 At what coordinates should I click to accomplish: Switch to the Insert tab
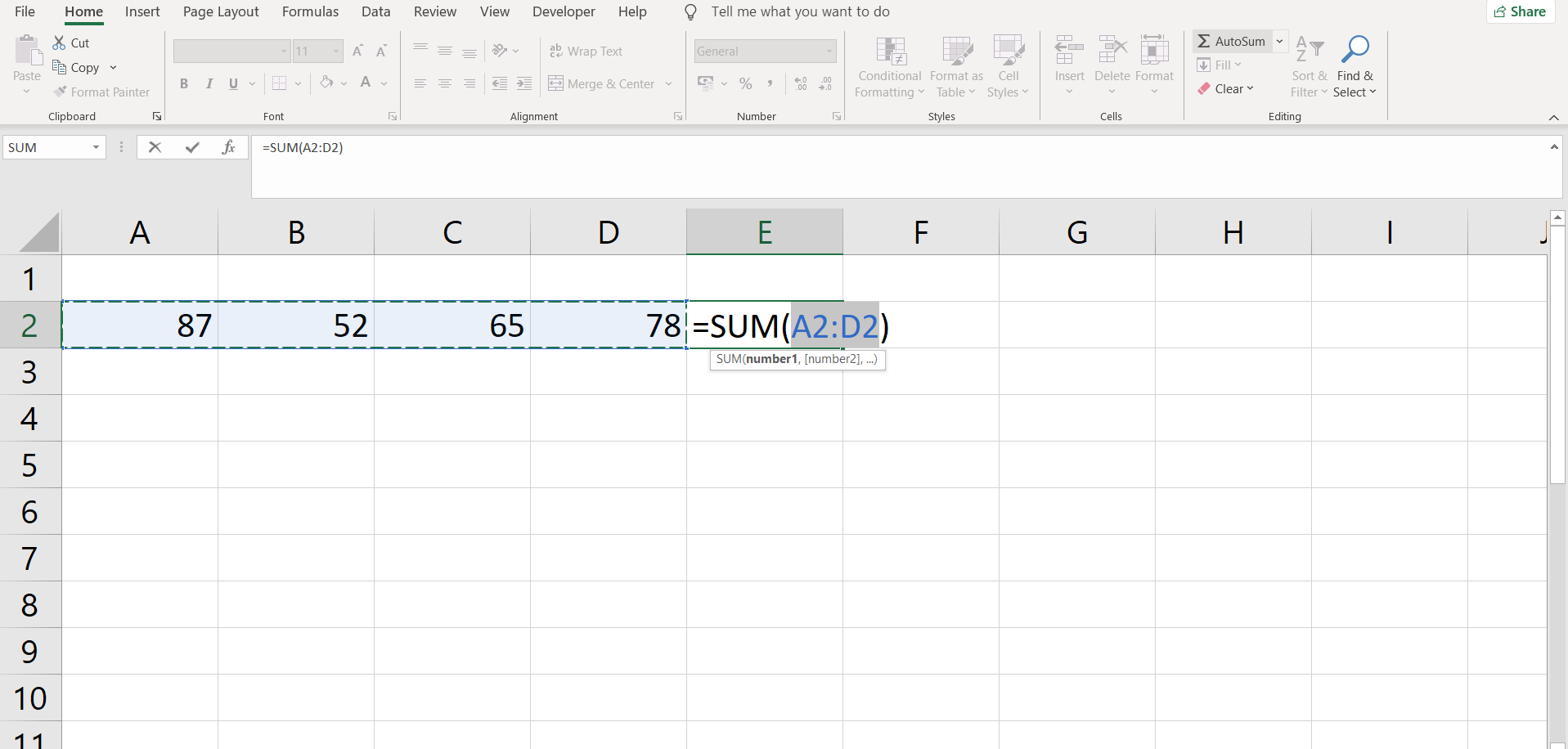click(x=142, y=11)
